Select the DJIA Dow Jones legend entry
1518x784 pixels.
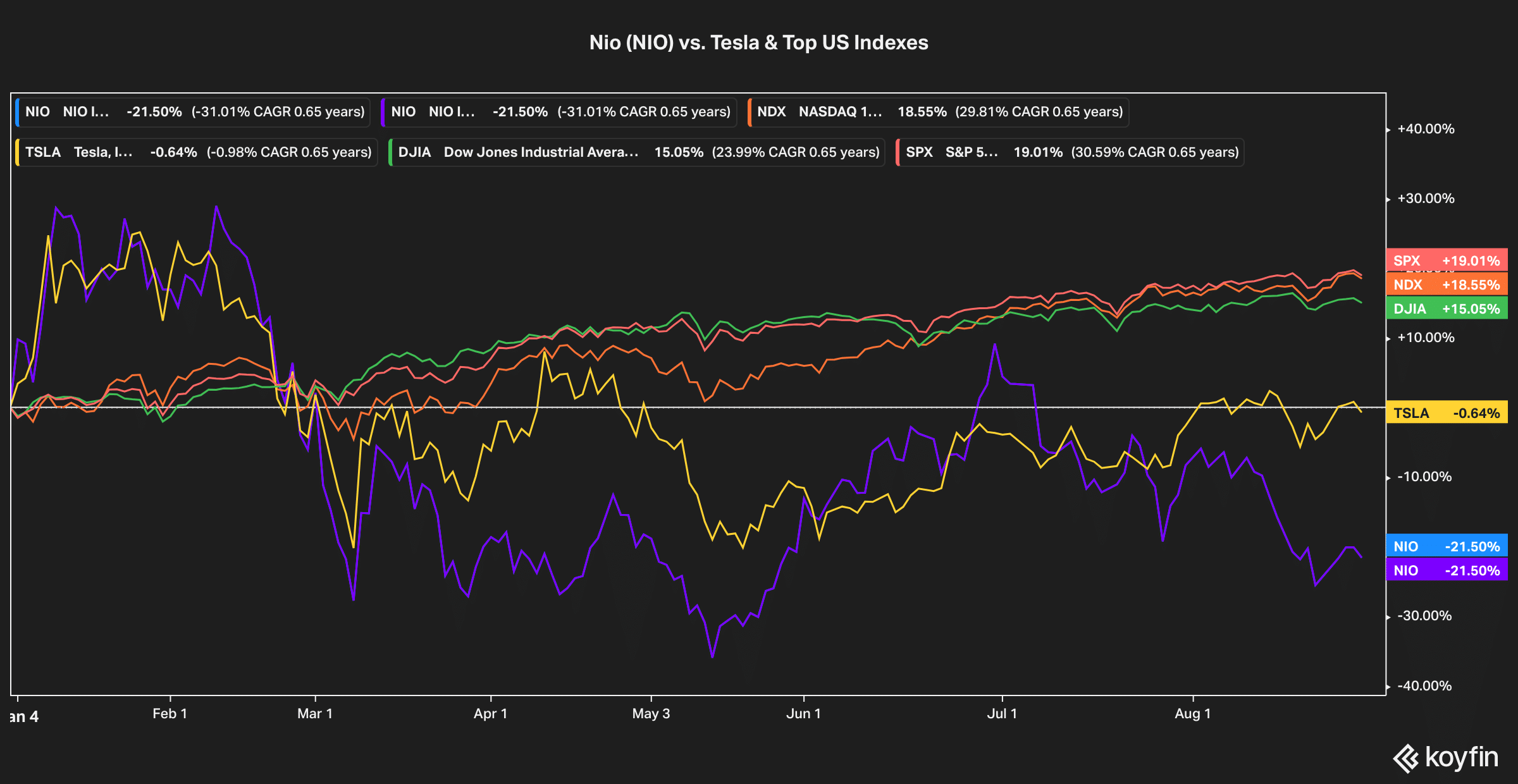coord(636,152)
